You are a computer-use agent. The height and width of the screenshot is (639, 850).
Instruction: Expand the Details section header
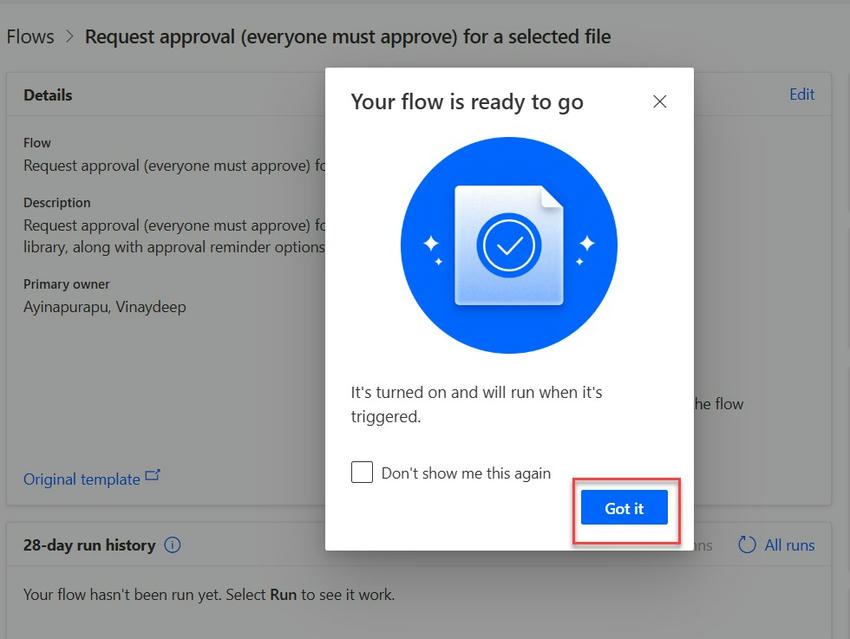point(47,95)
